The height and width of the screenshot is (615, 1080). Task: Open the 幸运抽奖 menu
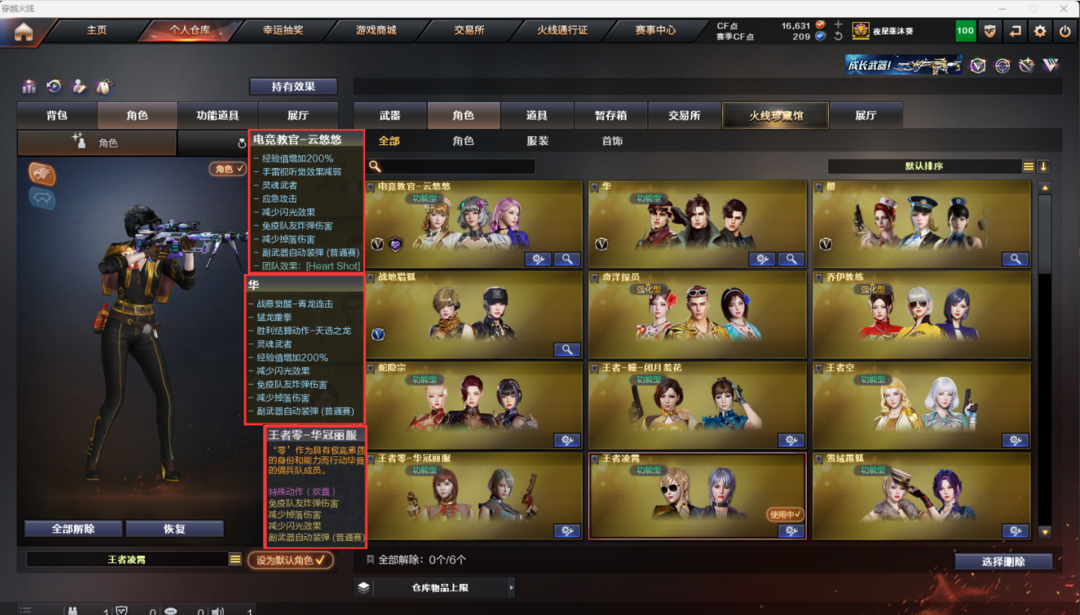pos(283,30)
